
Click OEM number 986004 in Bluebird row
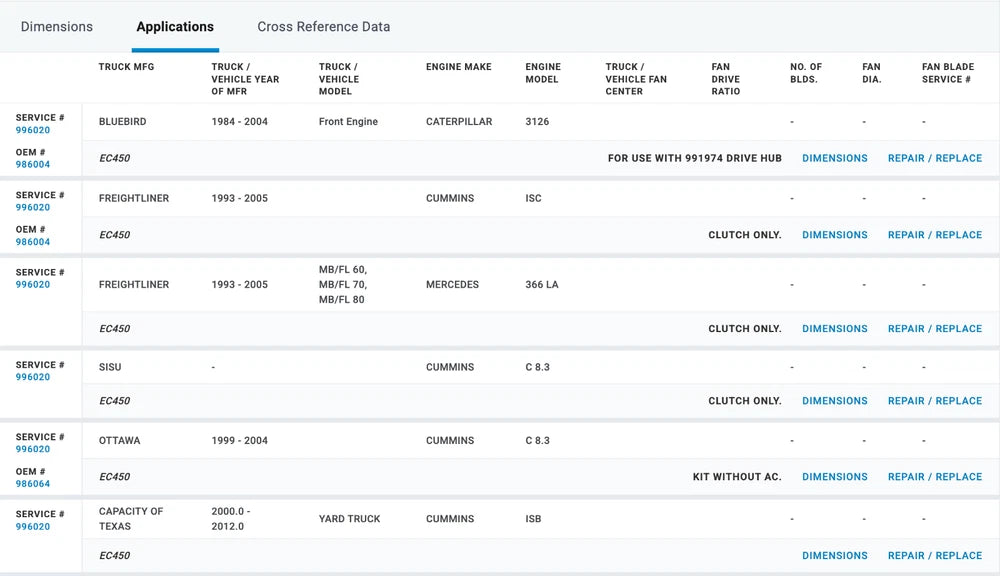(33, 165)
